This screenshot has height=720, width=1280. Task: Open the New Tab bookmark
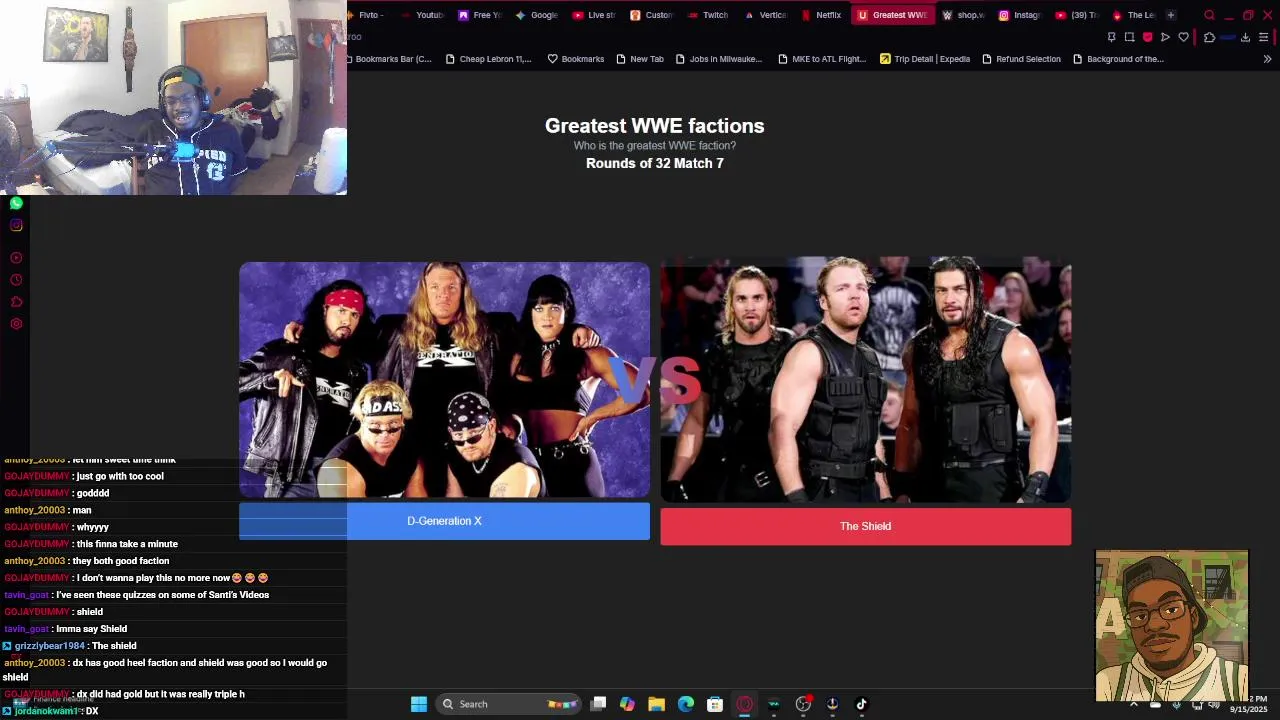click(640, 59)
